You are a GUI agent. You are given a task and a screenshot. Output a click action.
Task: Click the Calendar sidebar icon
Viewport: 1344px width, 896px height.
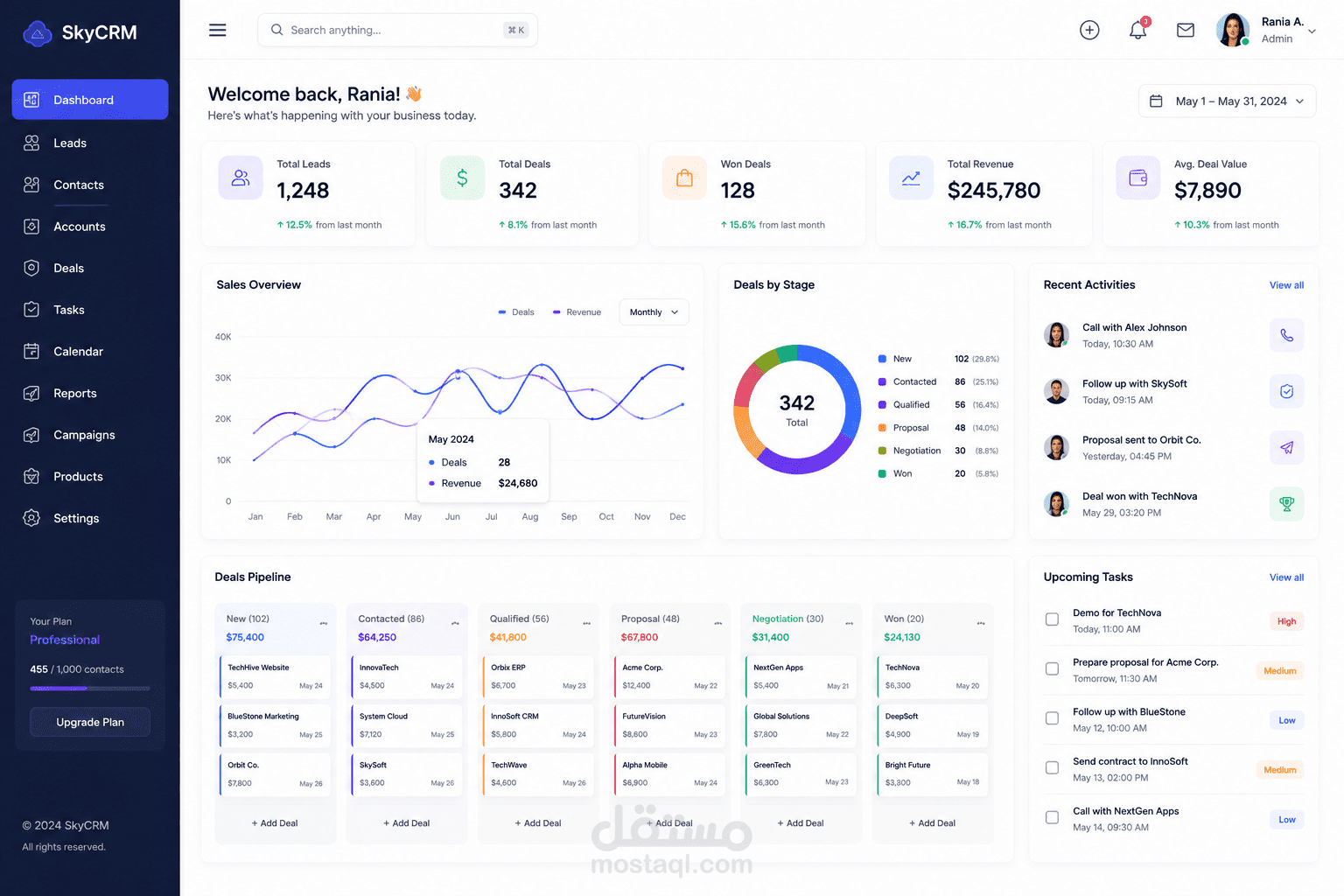click(x=31, y=351)
